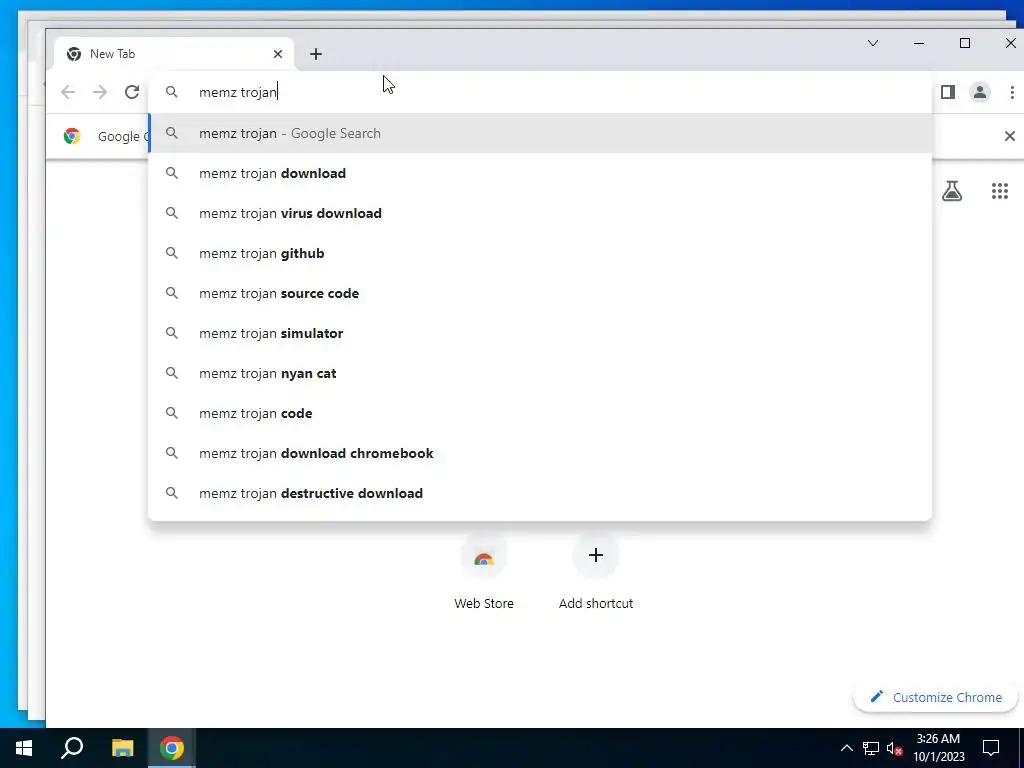This screenshot has height=768, width=1024.
Task: Choose suggestion 'memz trojan github'
Action: 540,253
